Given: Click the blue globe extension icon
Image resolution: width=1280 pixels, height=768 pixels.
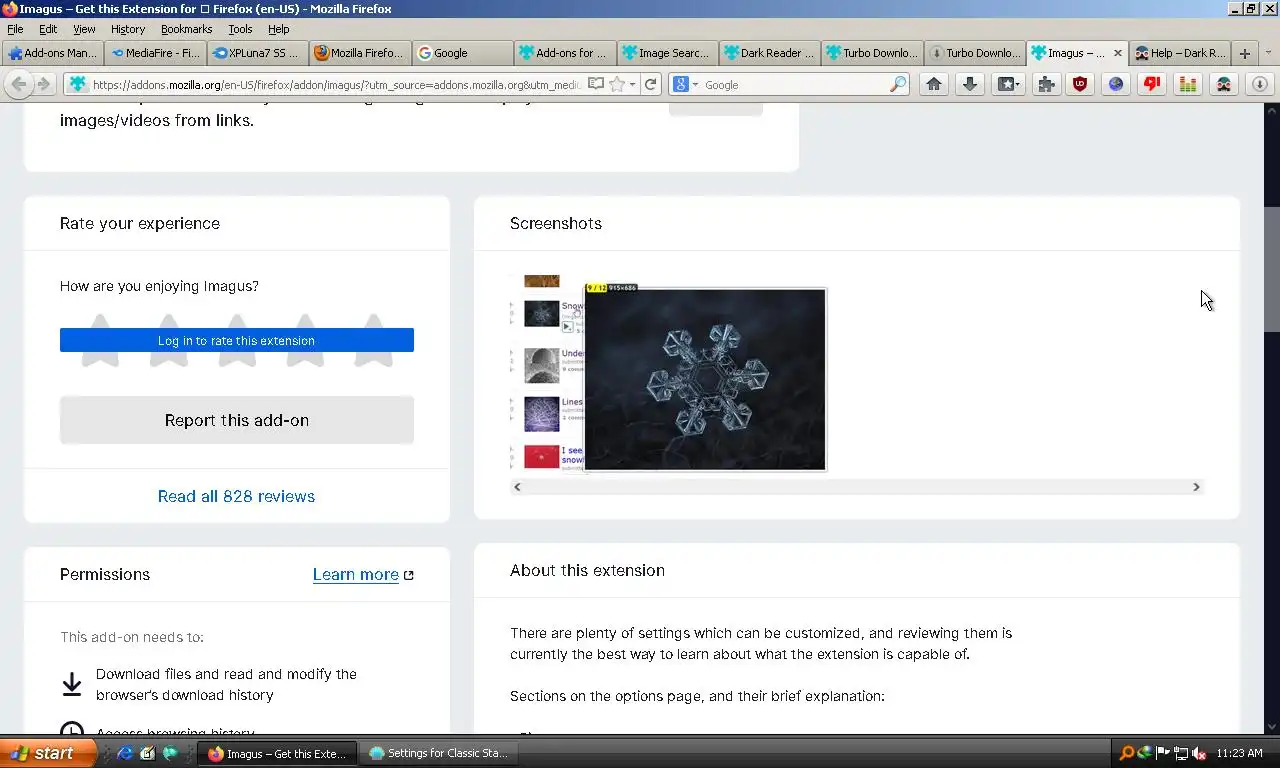Looking at the screenshot, I should point(1116,84).
